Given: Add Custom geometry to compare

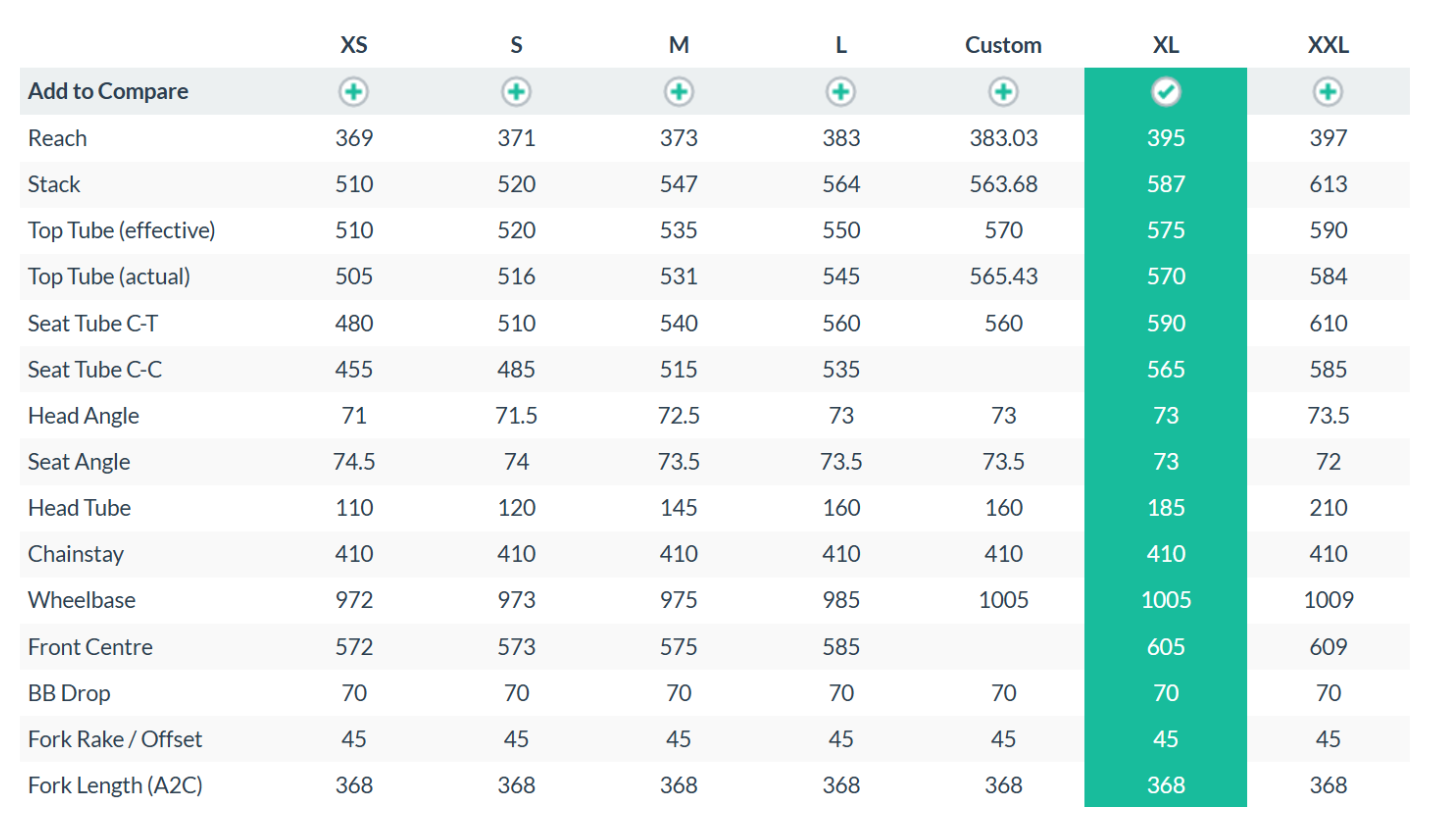Looking at the screenshot, I should (1003, 92).
